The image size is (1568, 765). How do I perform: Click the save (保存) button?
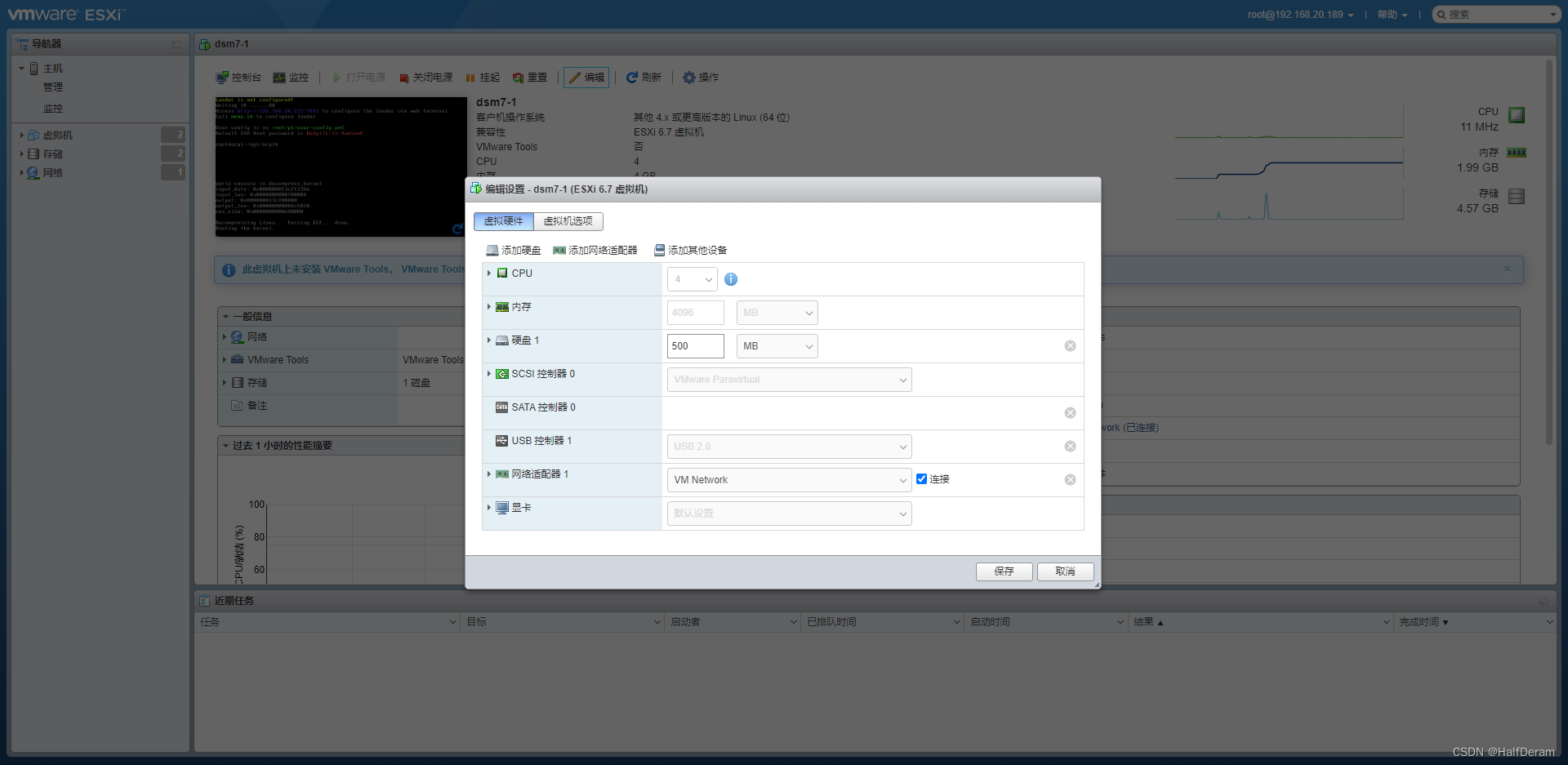(x=1004, y=572)
